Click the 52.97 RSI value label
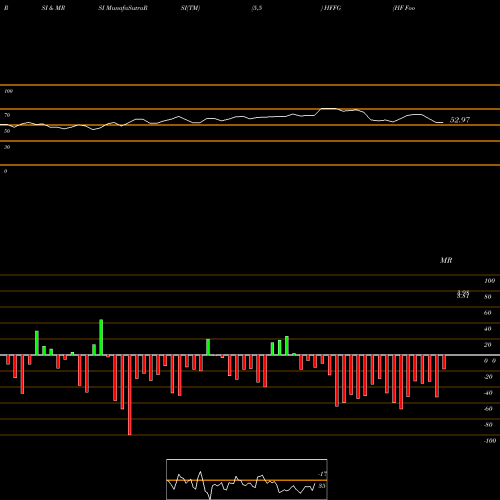Screen dimensions: 500x500 pyautogui.click(x=460, y=120)
